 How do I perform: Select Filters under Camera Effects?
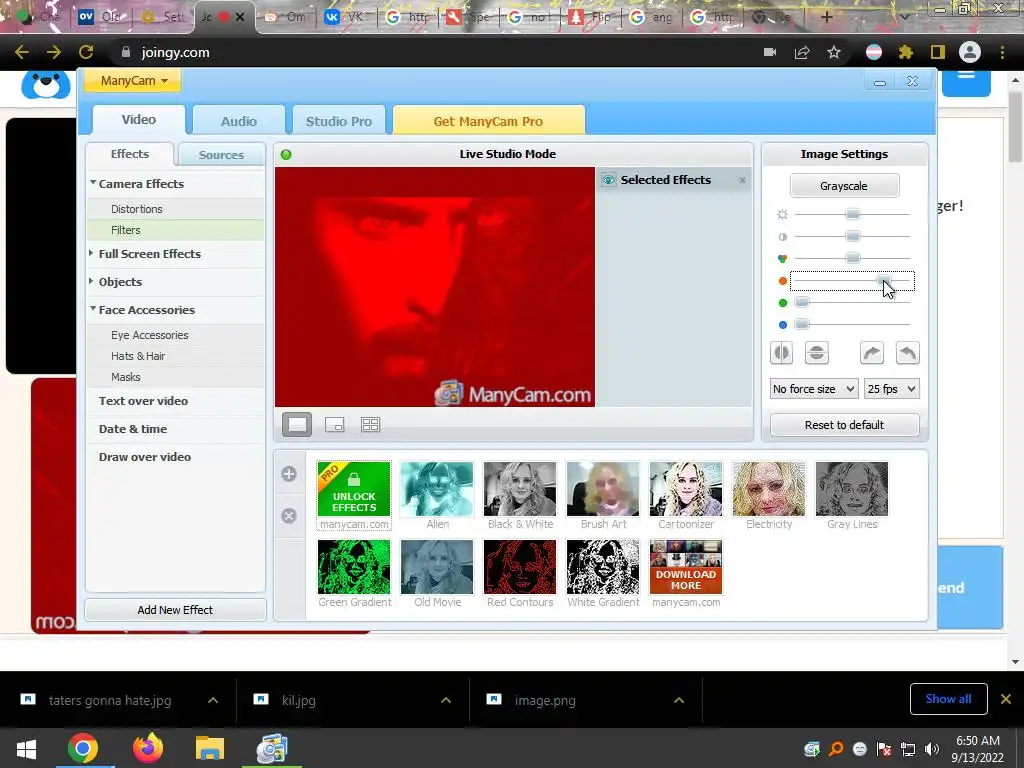[x=176, y=230]
